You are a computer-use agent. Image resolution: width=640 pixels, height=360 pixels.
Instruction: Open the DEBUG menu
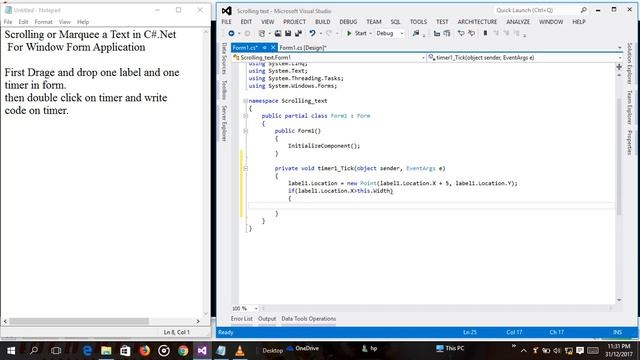click(348, 22)
